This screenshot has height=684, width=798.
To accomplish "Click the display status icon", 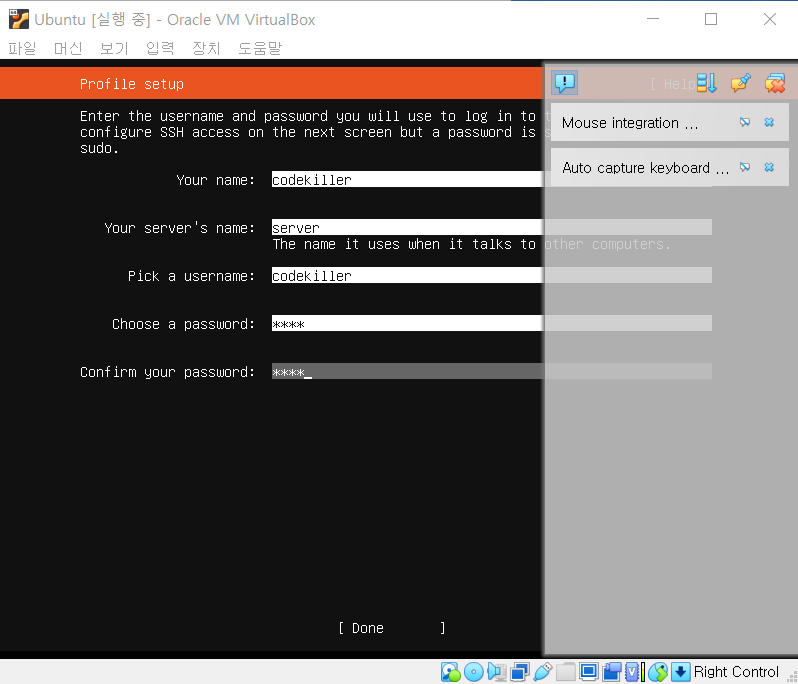I will coord(589,672).
